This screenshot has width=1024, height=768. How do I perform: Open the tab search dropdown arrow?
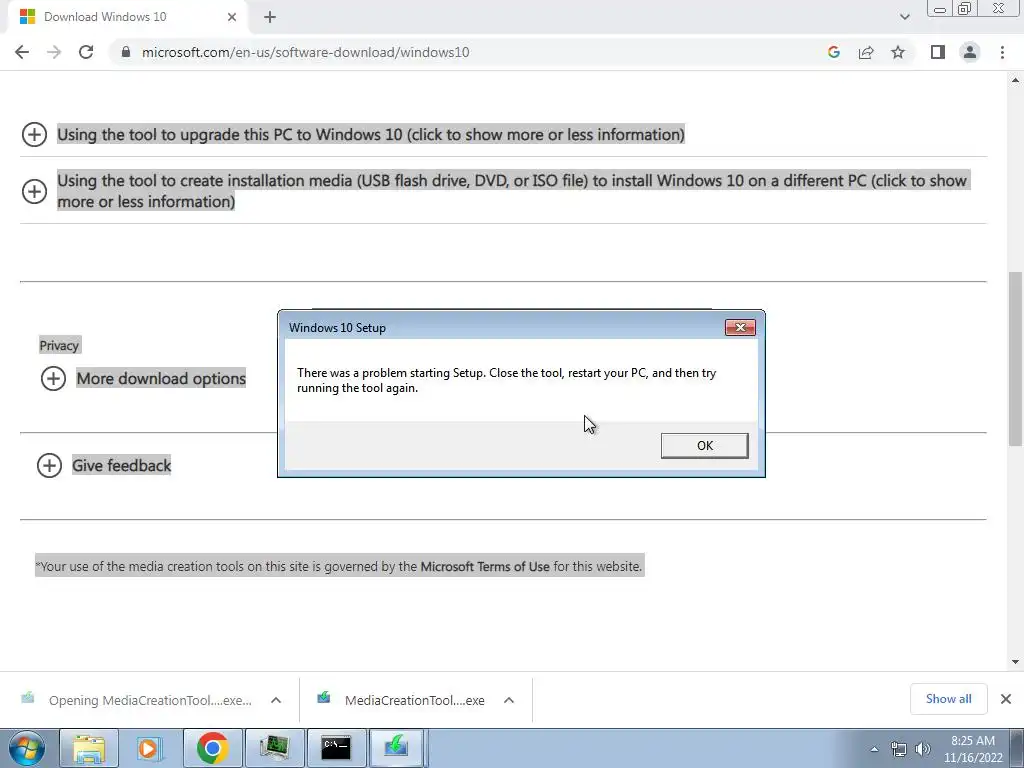904,17
